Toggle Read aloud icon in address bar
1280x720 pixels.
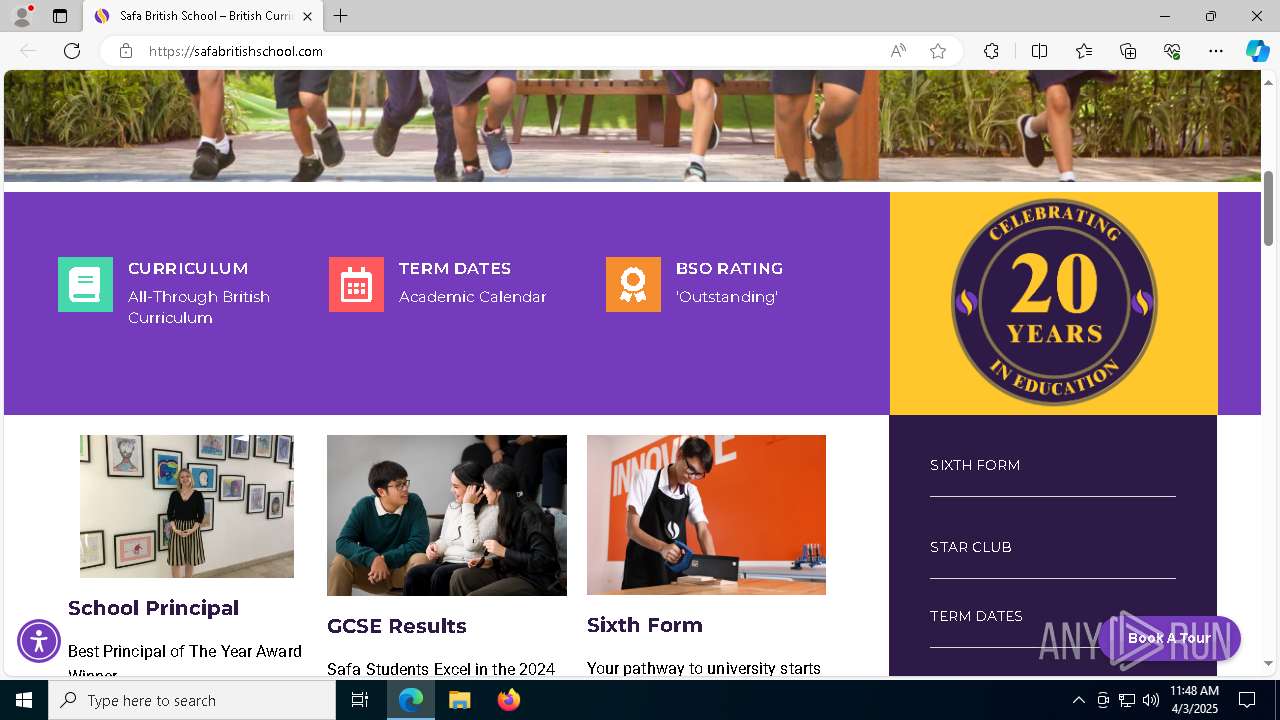pyautogui.click(x=898, y=51)
